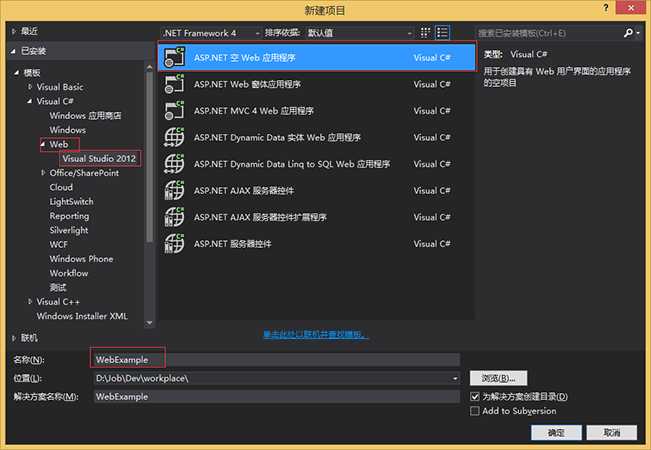Select the Windows Phone category
The height and width of the screenshot is (450, 651).
click(81, 259)
